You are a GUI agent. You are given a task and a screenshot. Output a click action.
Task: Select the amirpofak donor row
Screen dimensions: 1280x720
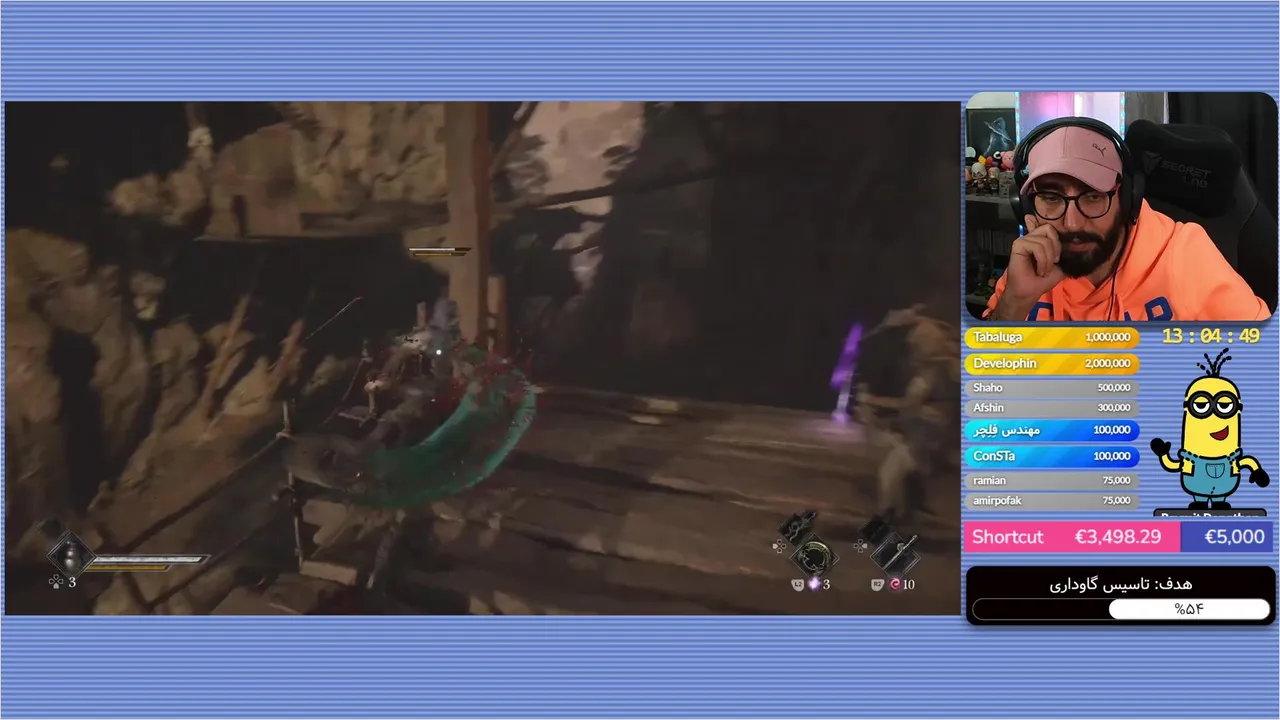tap(1051, 500)
